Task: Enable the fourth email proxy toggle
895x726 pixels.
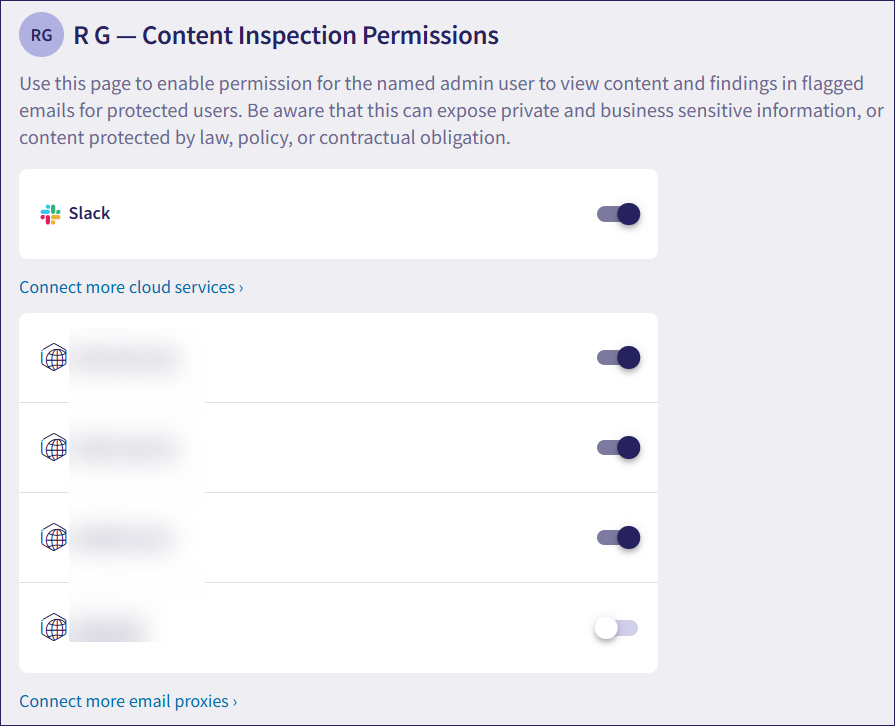Action: coord(616,628)
